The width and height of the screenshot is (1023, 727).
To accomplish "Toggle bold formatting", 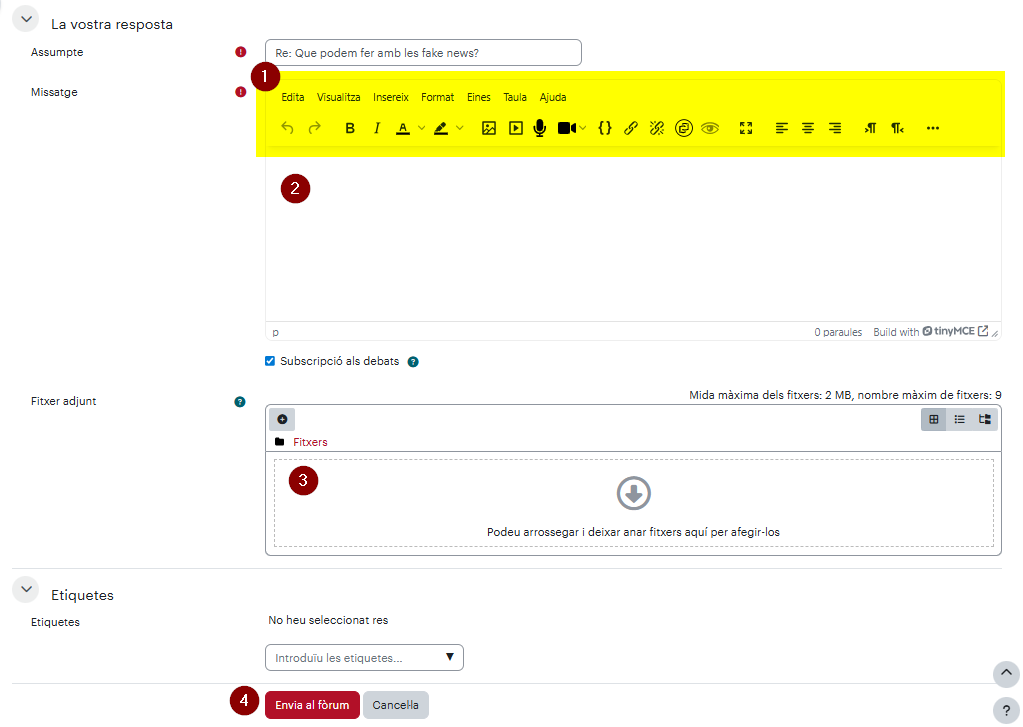I will click(x=350, y=128).
